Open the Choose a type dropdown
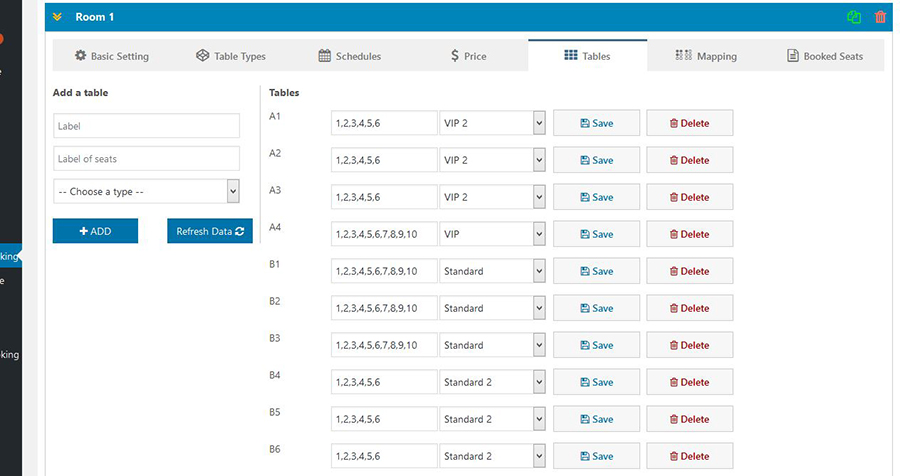 [x=146, y=191]
